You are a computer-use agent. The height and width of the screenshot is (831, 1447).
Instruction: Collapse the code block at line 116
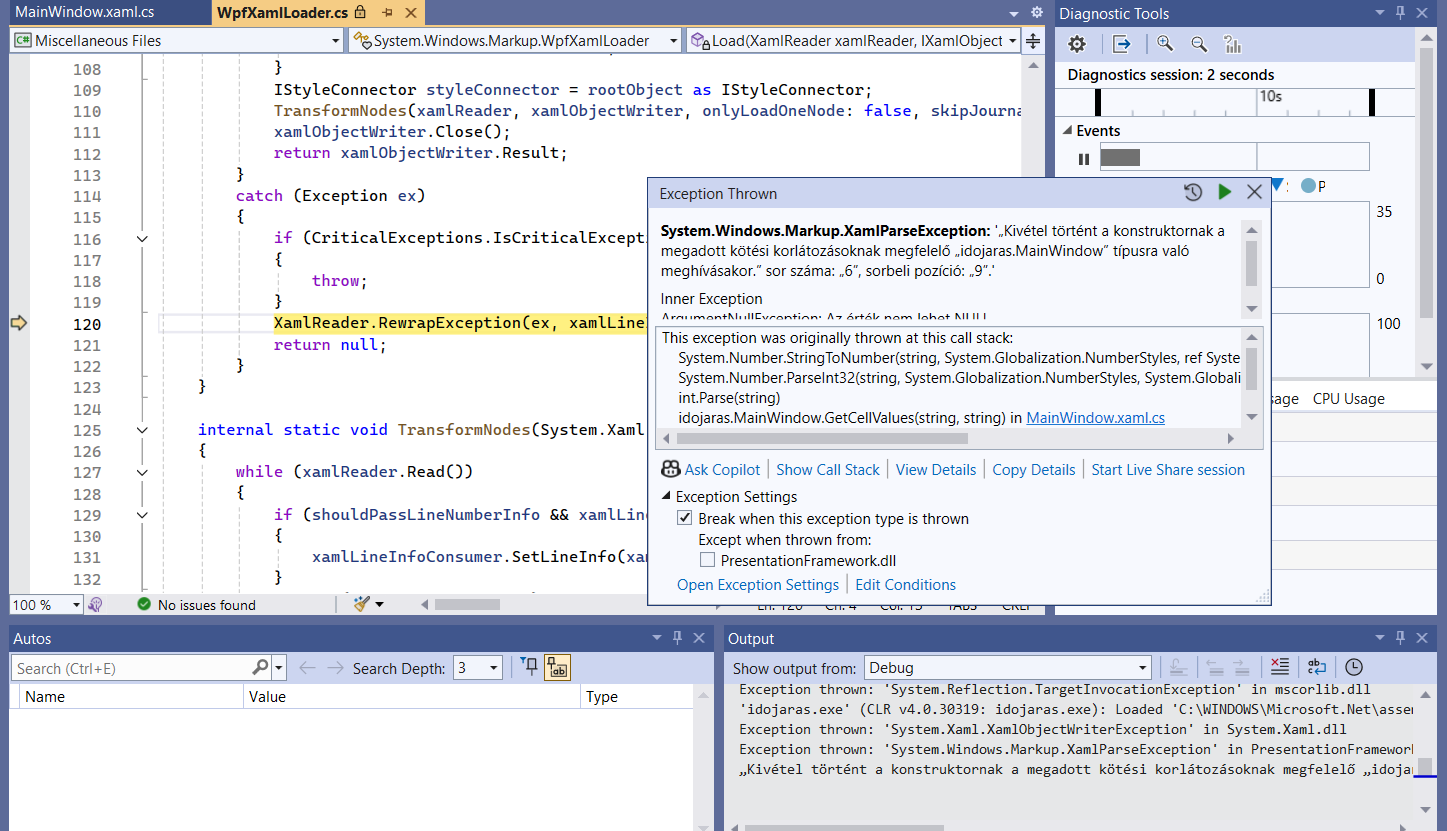pyautogui.click(x=142, y=238)
